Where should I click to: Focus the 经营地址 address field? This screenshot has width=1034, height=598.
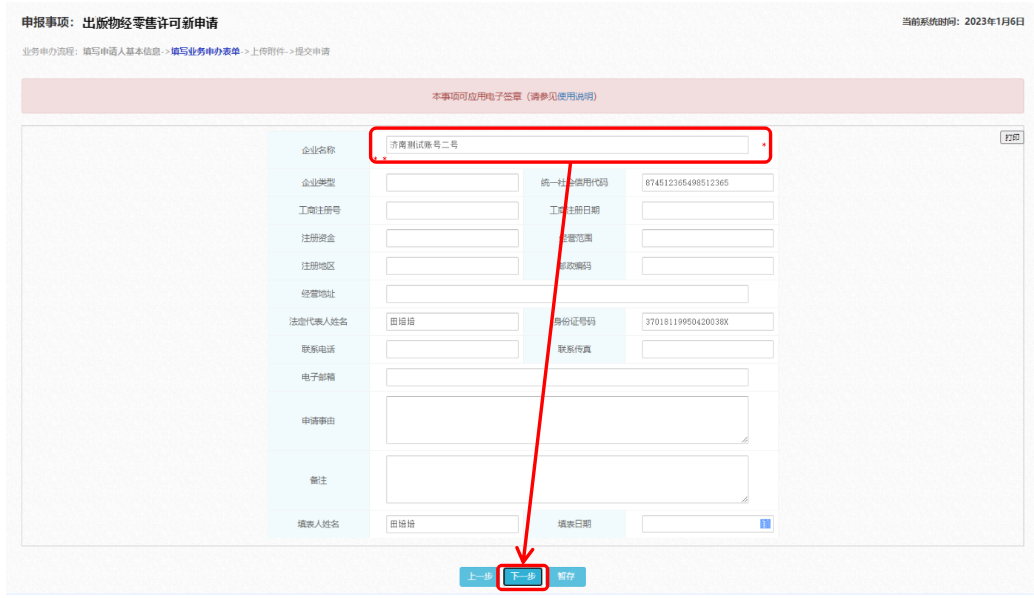(567, 294)
